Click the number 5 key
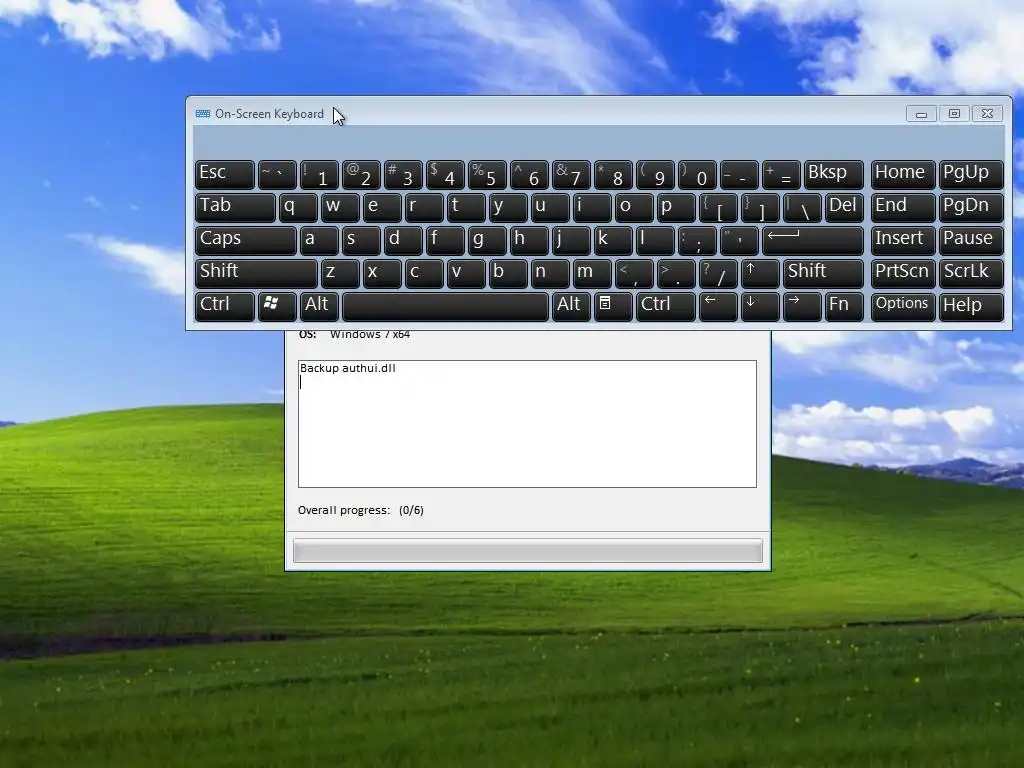Screen dimensions: 1024x768 tap(487, 174)
